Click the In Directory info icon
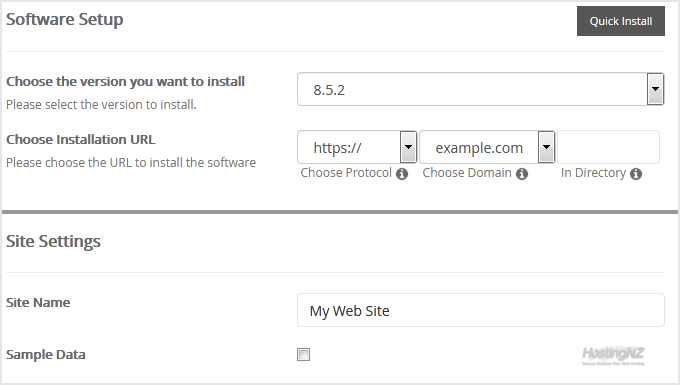The height and width of the screenshot is (385, 680). tap(636, 174)
